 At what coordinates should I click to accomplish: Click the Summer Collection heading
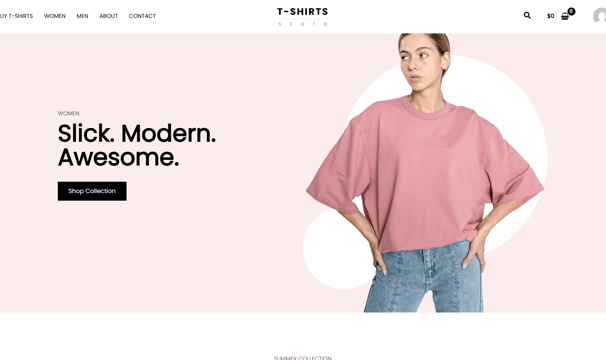coord(303,358)
